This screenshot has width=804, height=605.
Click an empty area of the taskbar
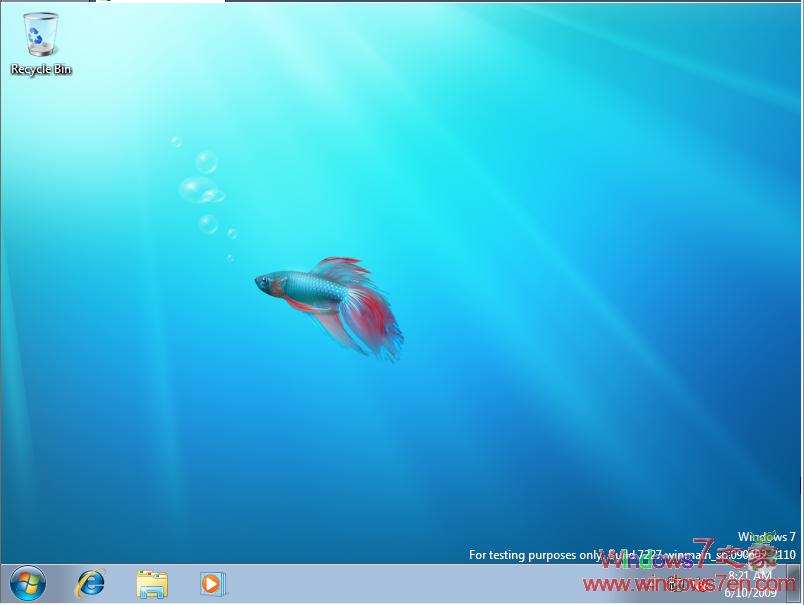(x=420, y=584)
